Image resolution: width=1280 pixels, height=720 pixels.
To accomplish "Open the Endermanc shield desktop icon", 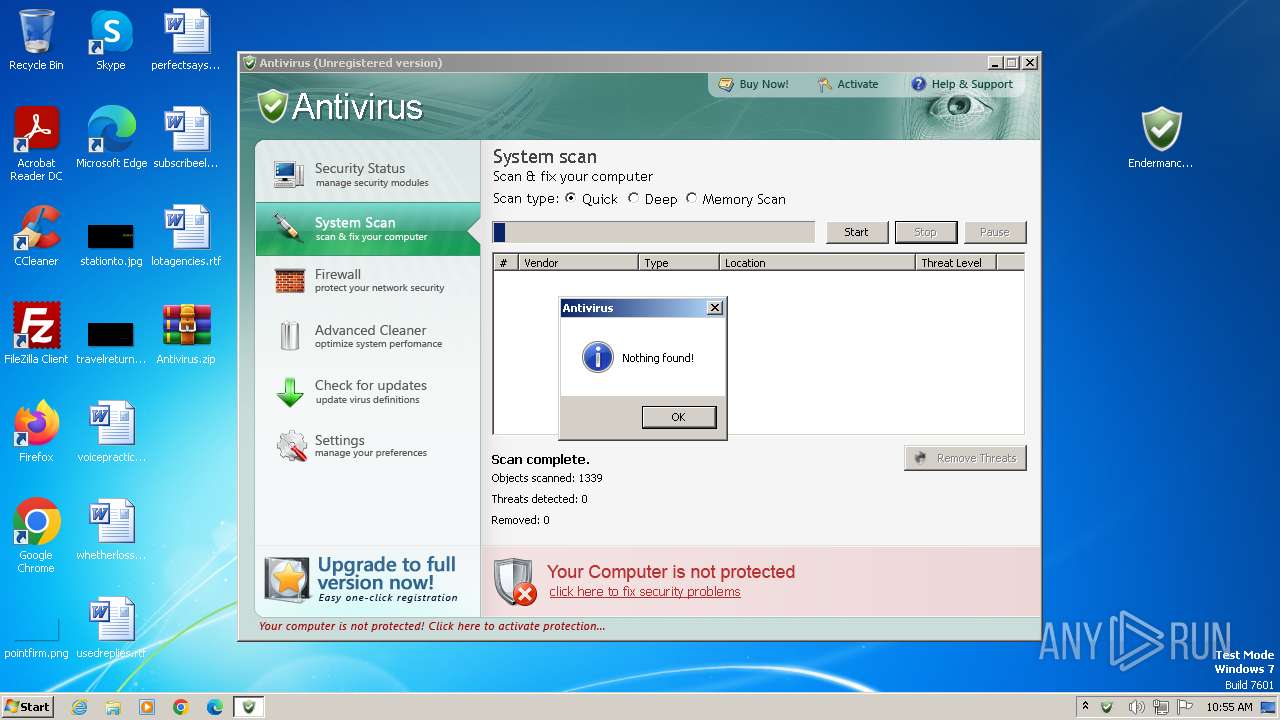I will [1161, 138].
